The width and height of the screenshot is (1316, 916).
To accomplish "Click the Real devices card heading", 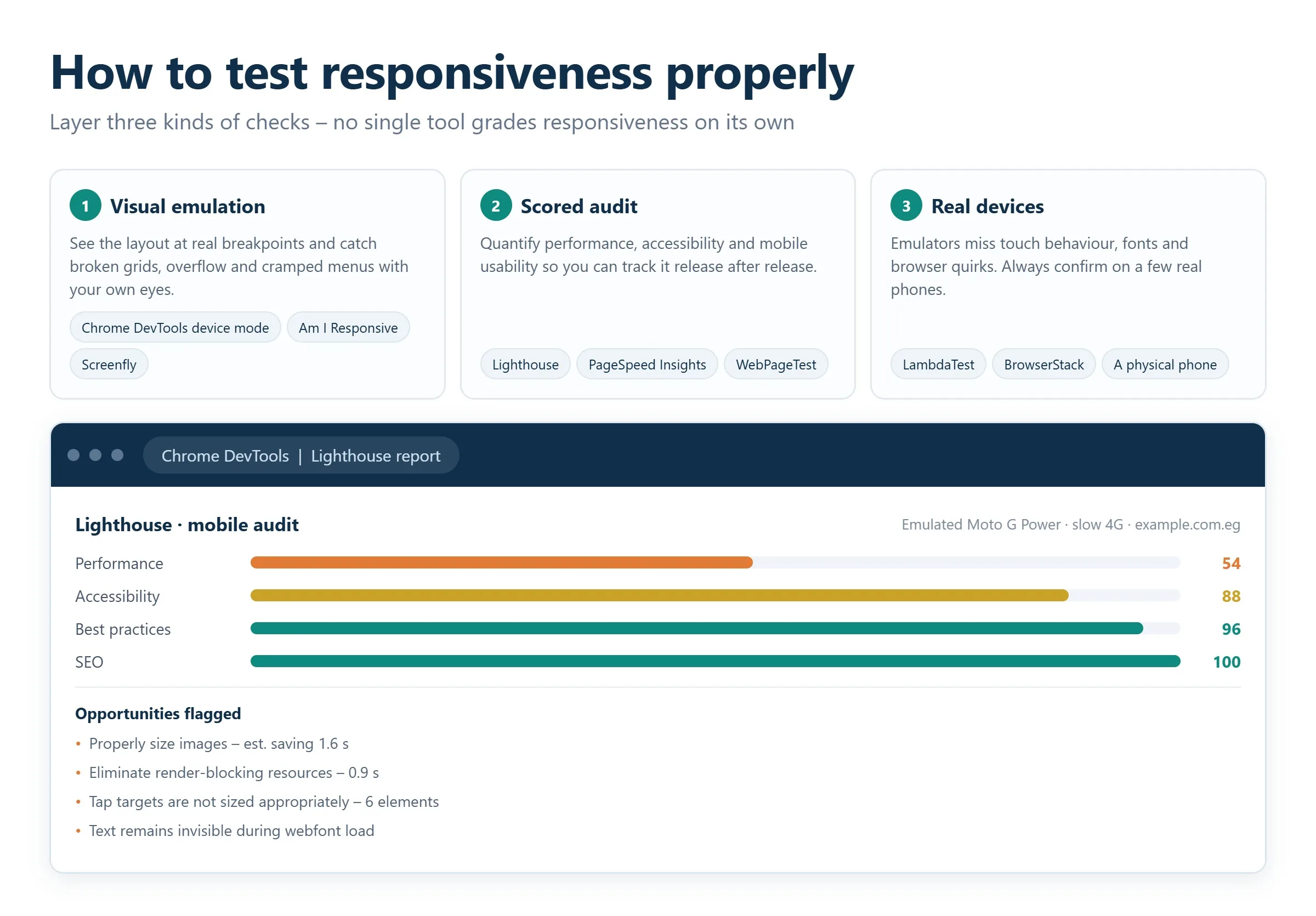I will click(x=988, y=206).
